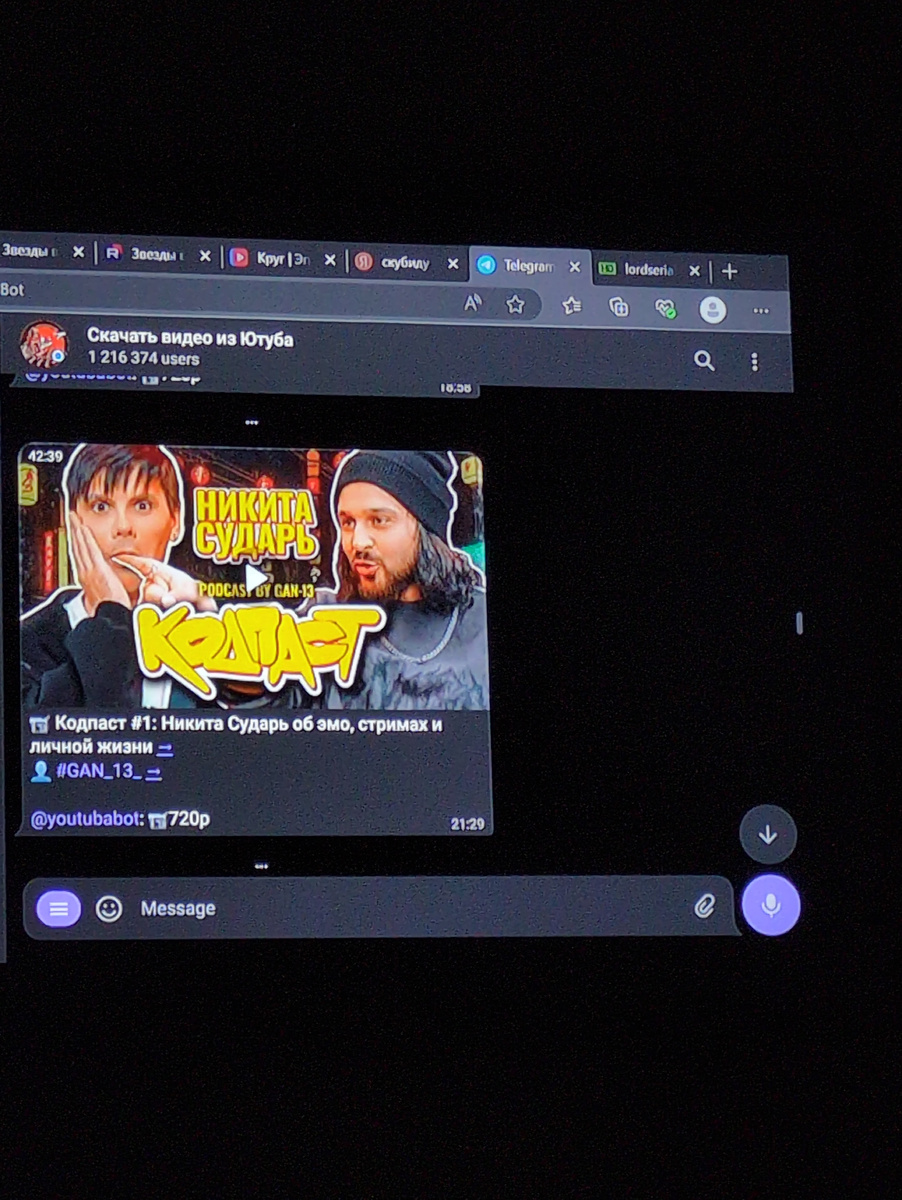Screen dimensions: 902x1200
Task: Open the browser Collections icon
Action: click(619, 306)
